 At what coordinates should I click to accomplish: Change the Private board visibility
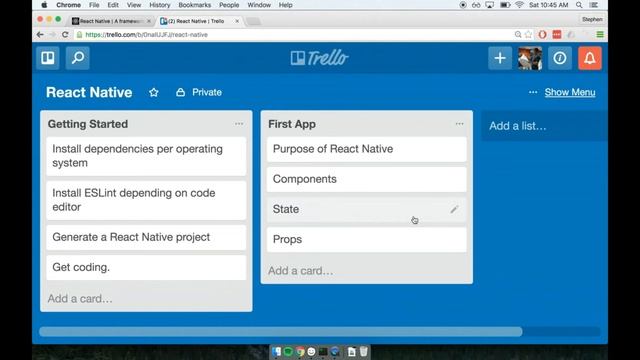199,92
